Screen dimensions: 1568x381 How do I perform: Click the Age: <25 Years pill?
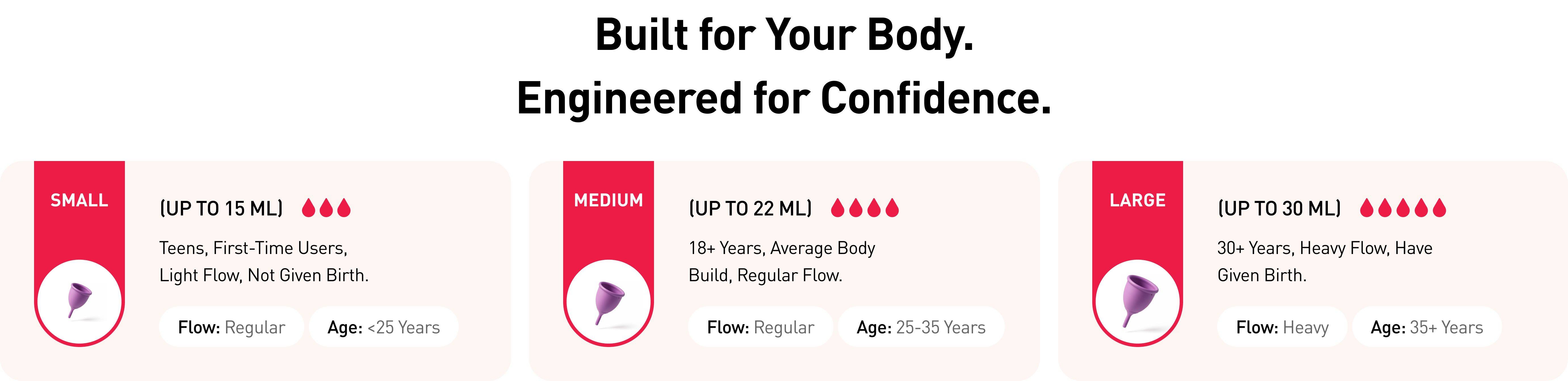tap(383, 327)
